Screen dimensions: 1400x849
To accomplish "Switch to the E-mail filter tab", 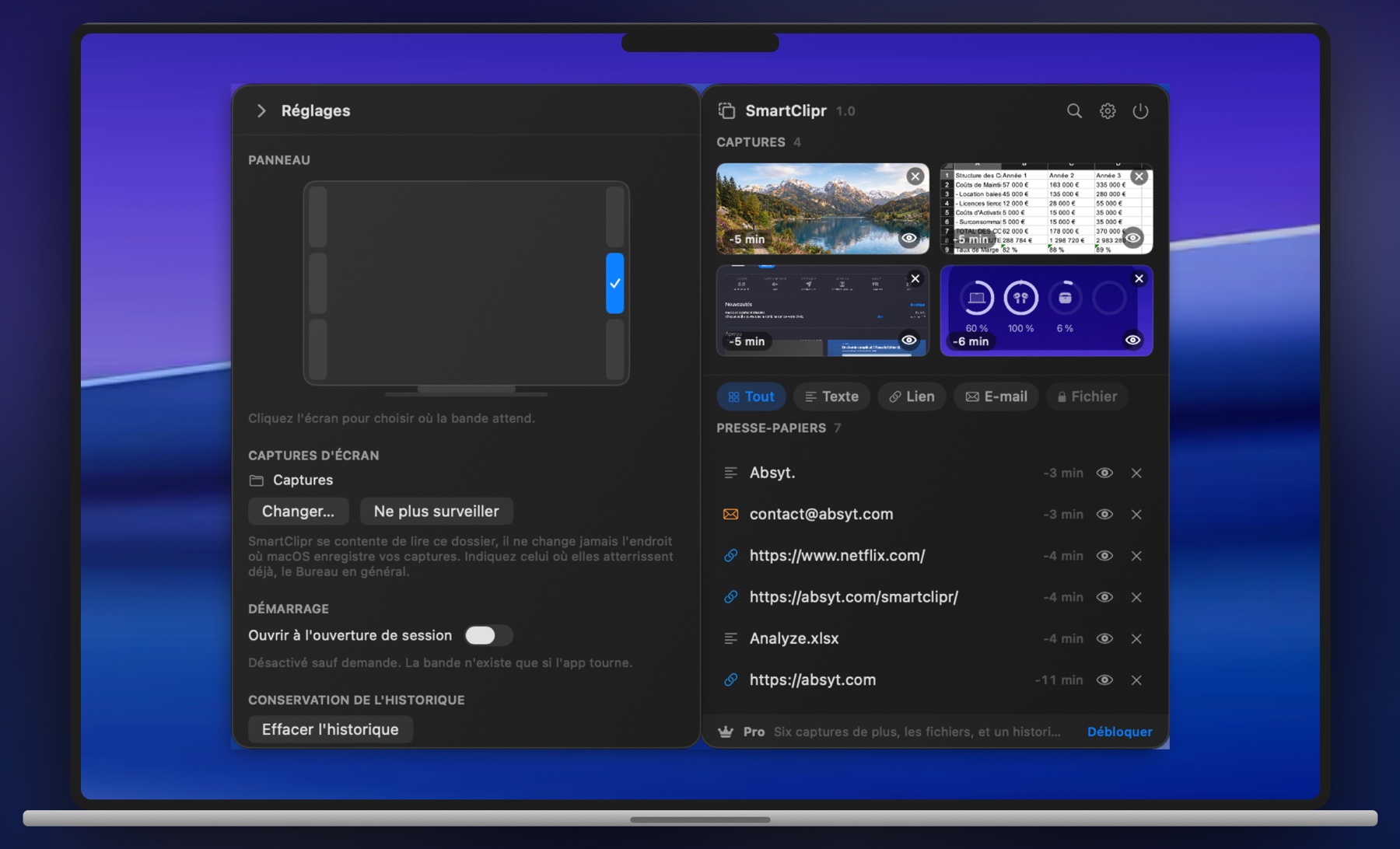I will coord(996,397).
